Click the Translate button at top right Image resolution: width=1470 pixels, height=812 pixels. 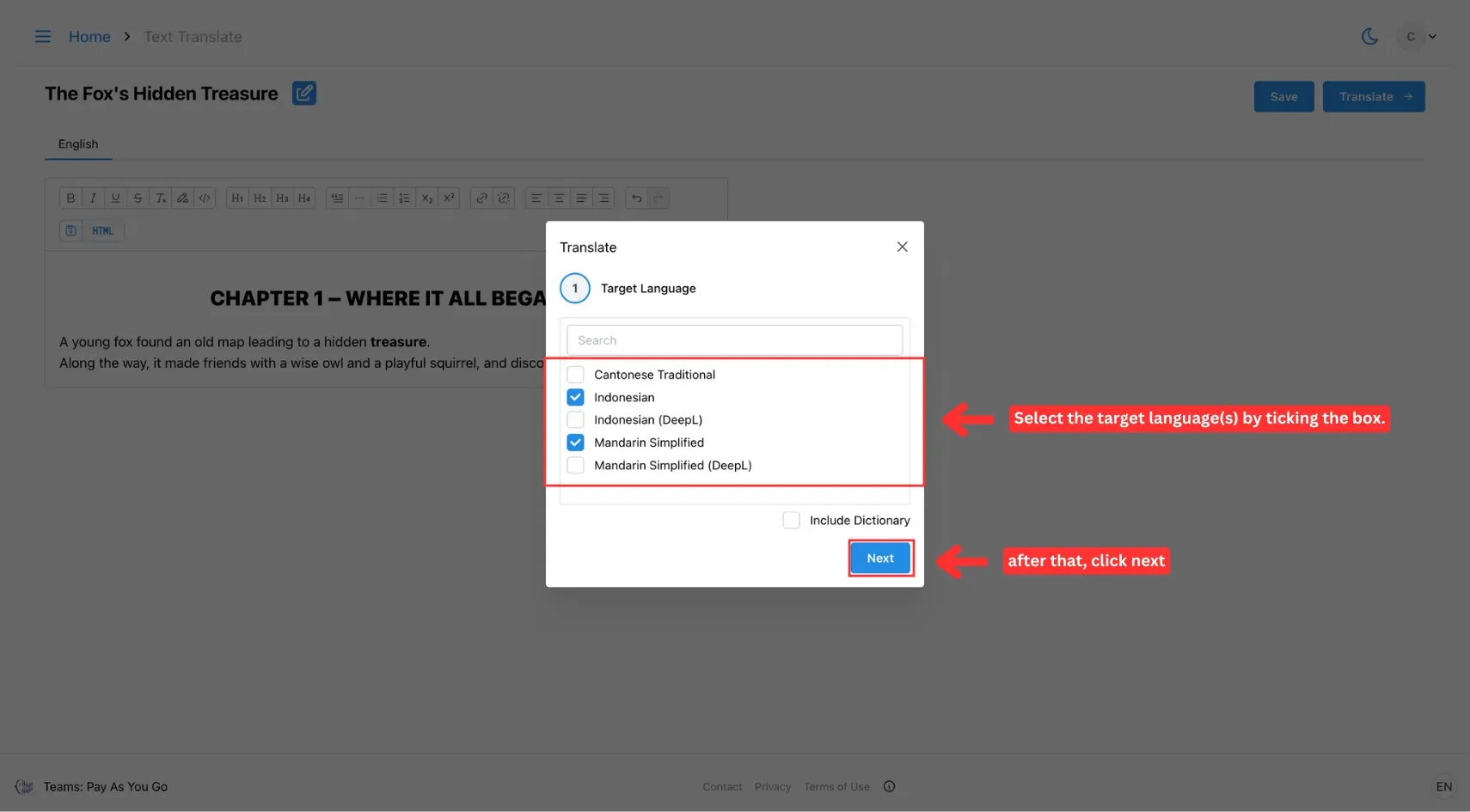coord(1374,96)
